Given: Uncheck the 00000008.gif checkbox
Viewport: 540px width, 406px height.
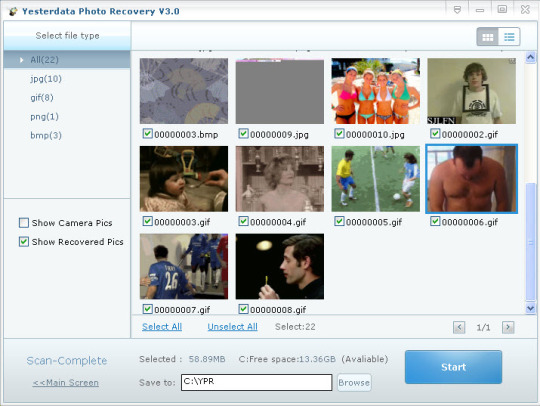Looking at the screenshot, I should 243,309.
